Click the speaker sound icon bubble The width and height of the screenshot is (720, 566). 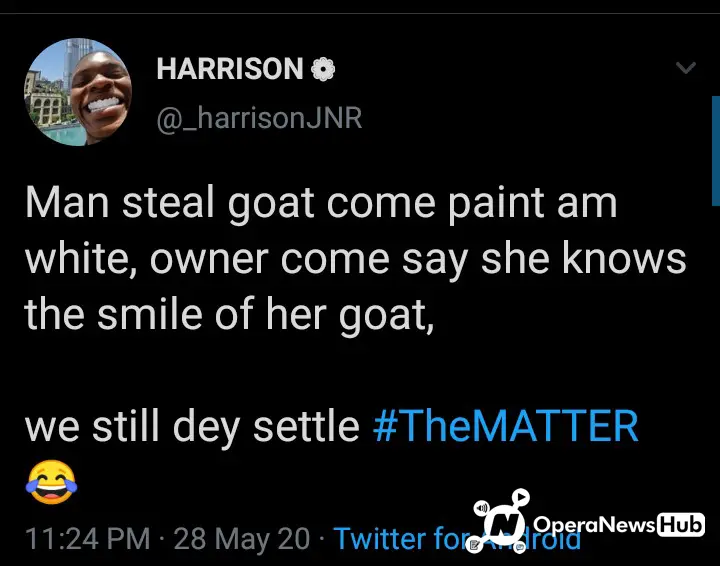[481, 508]
